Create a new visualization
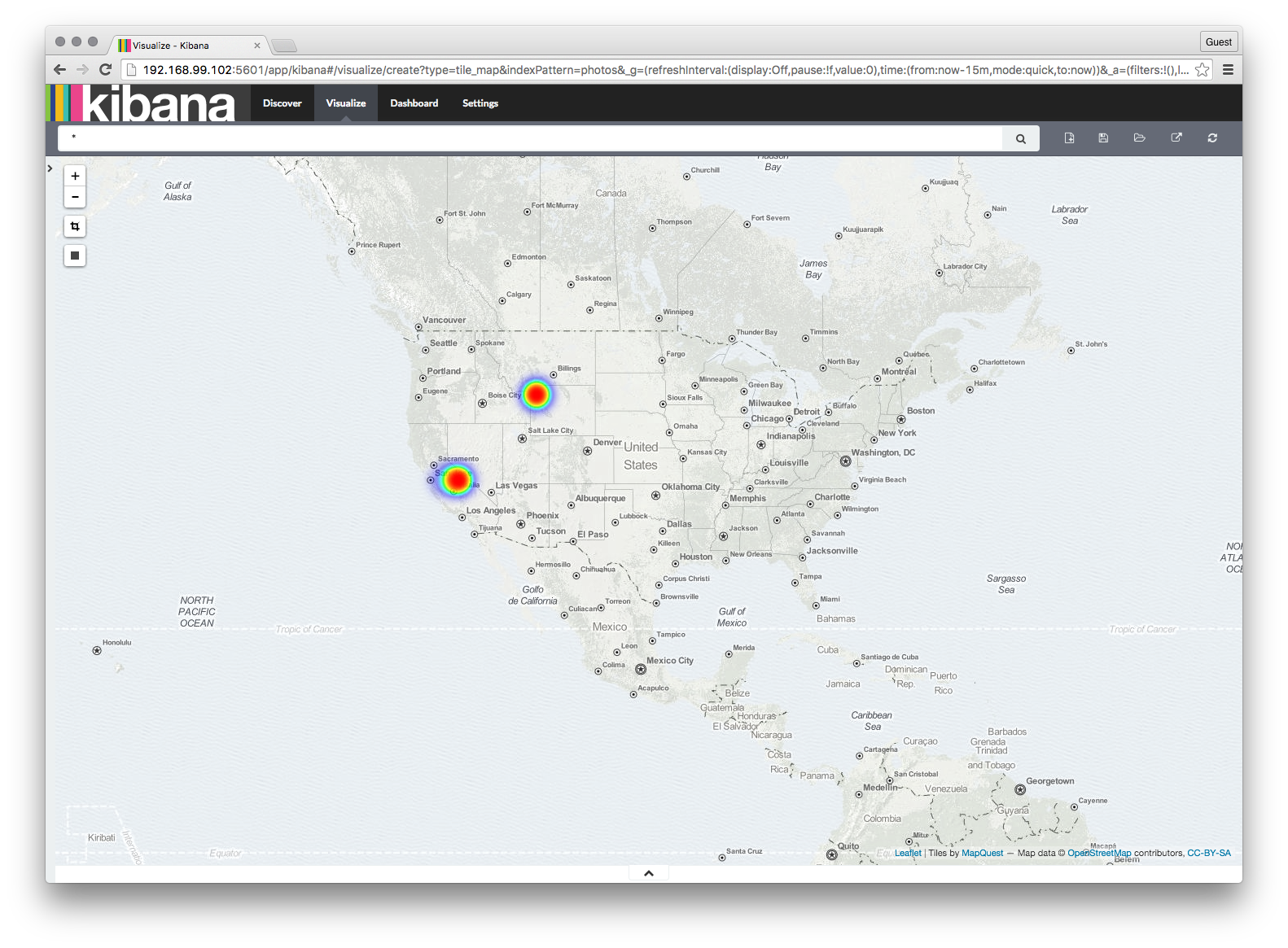 coord(1070,138)
